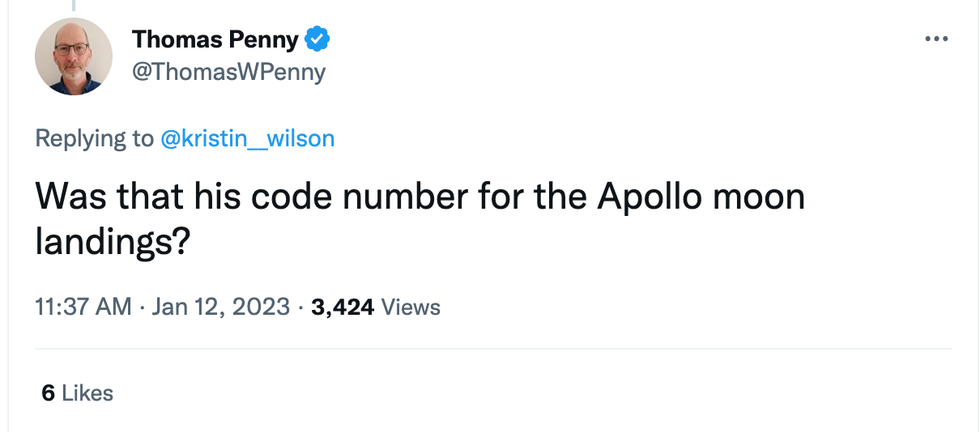Click the @ThomasWPenny handle

pyautogui.click(x=229, y=73)
